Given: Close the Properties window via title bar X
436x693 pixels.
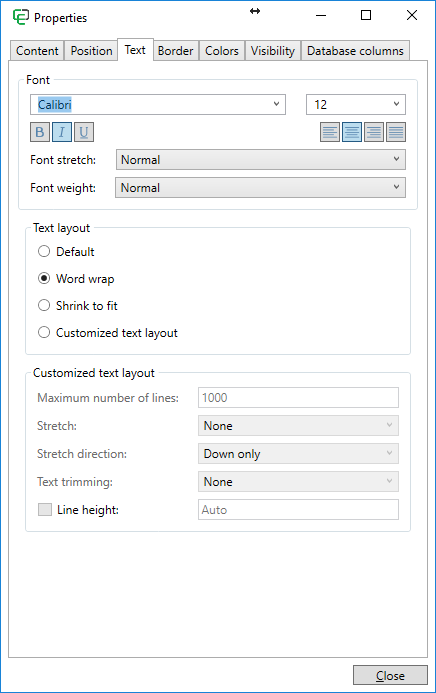Looking at the screenshot, I should pyautogui.click(x=412, y=15).
